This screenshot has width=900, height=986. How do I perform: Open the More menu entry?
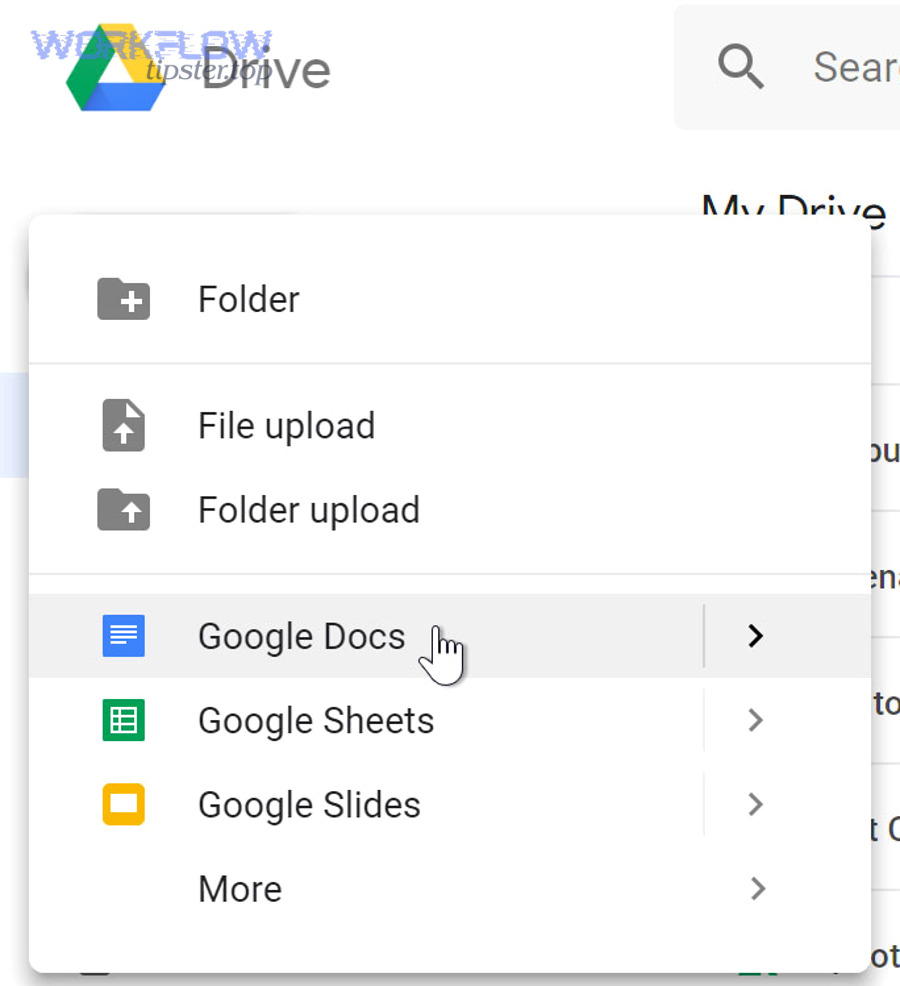[450, 889]
